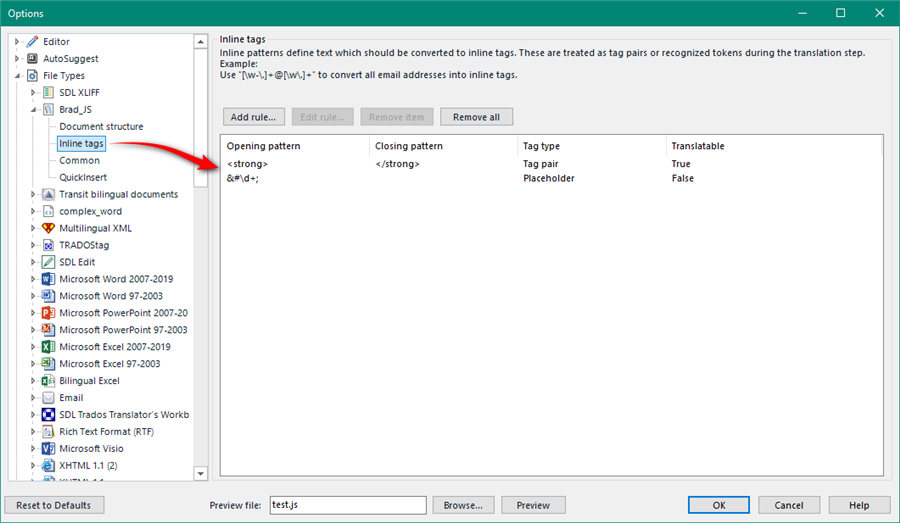
Task: Click Remove all button
Action: 476,117
